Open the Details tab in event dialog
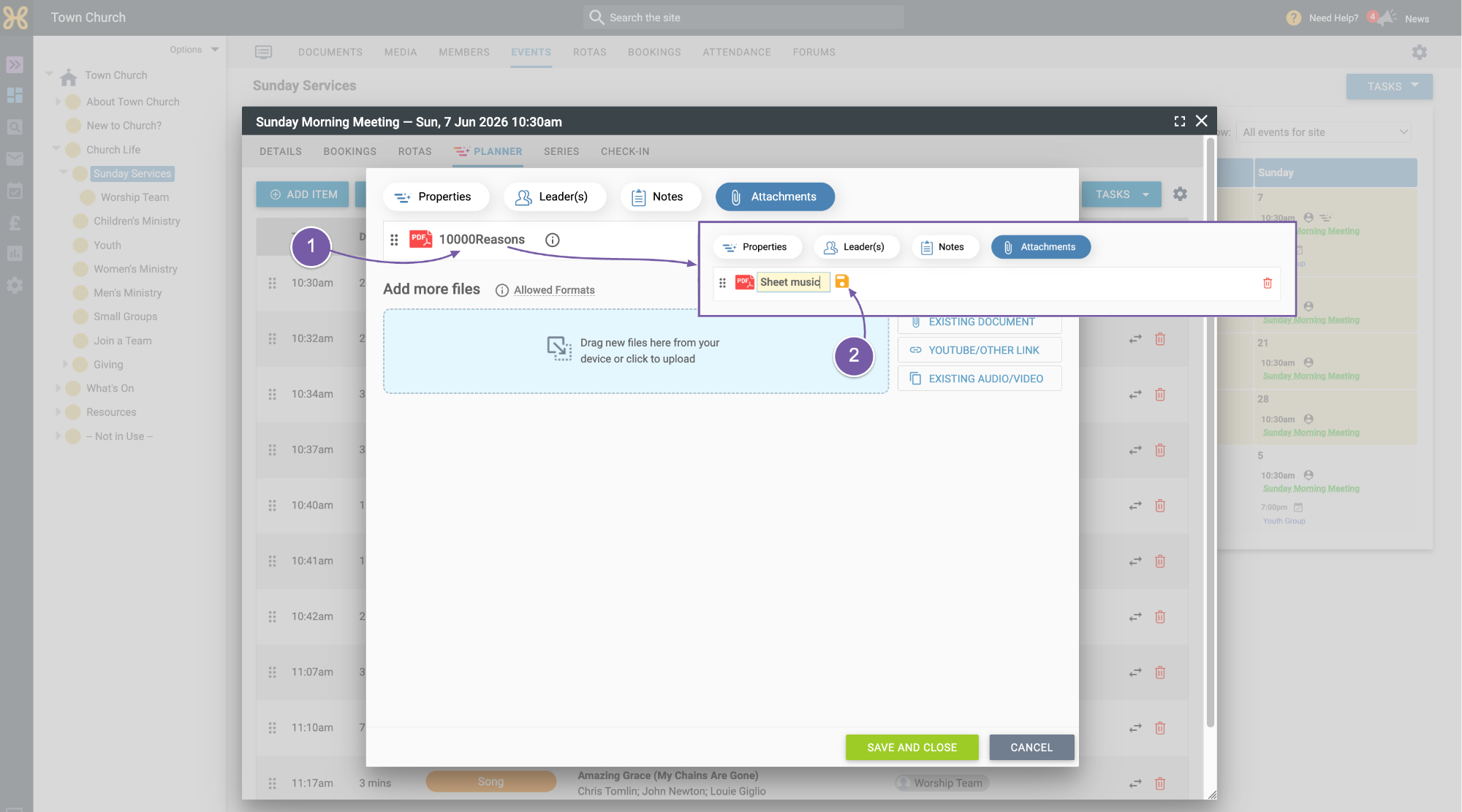This screenshot has width=1462, height=812. [x=281, y=151]
